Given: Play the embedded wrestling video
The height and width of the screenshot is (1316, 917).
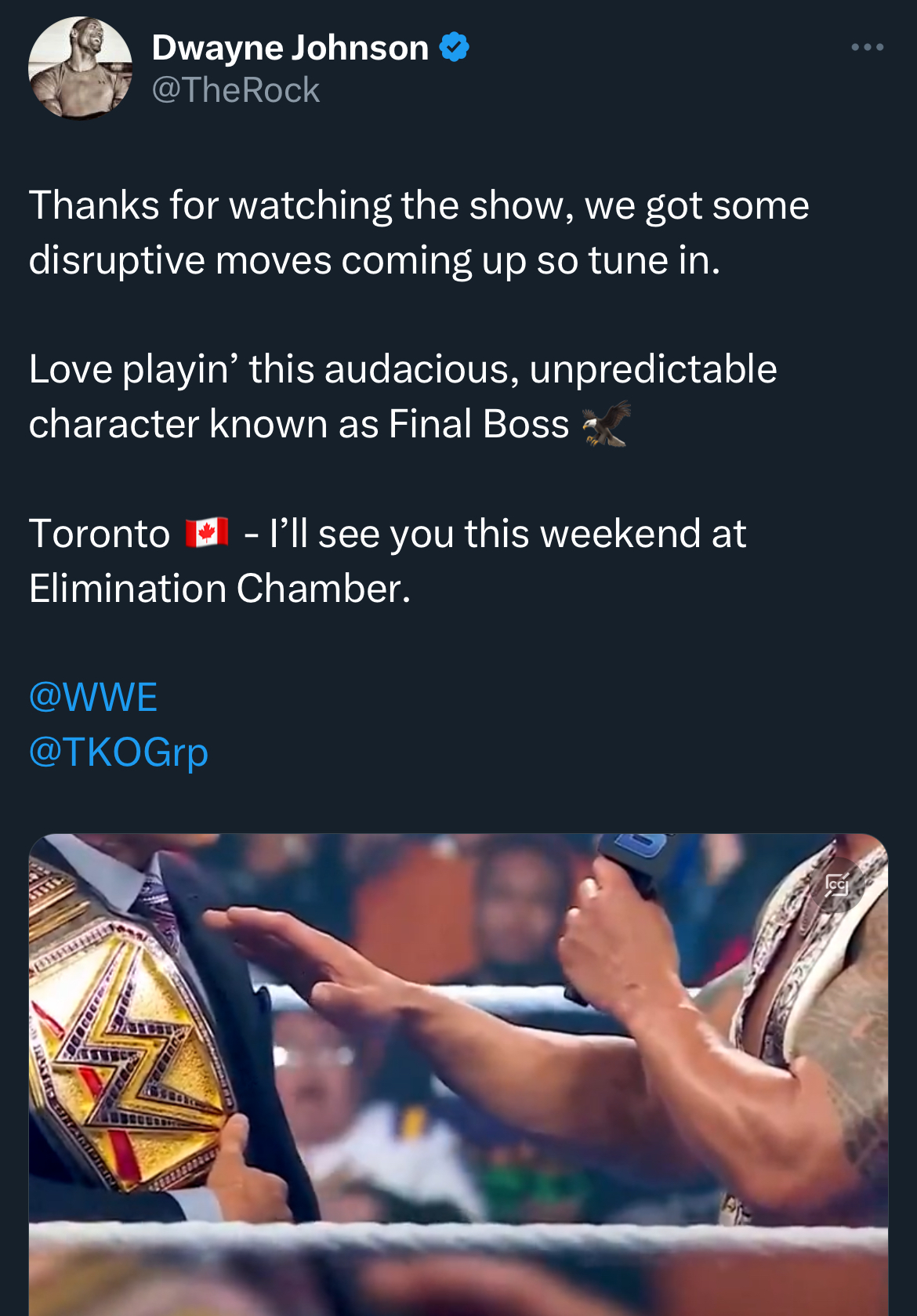Looking at the screenshot, I should (458, 1074).
